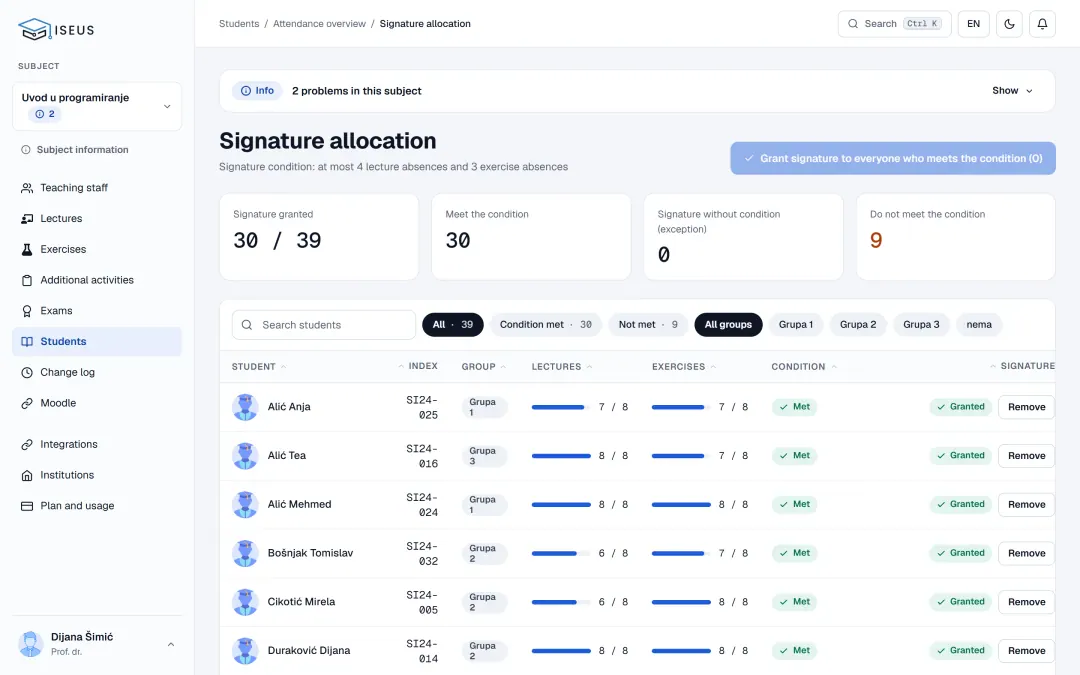Go to Students breadcrumb link

click(x=239, y=24)
